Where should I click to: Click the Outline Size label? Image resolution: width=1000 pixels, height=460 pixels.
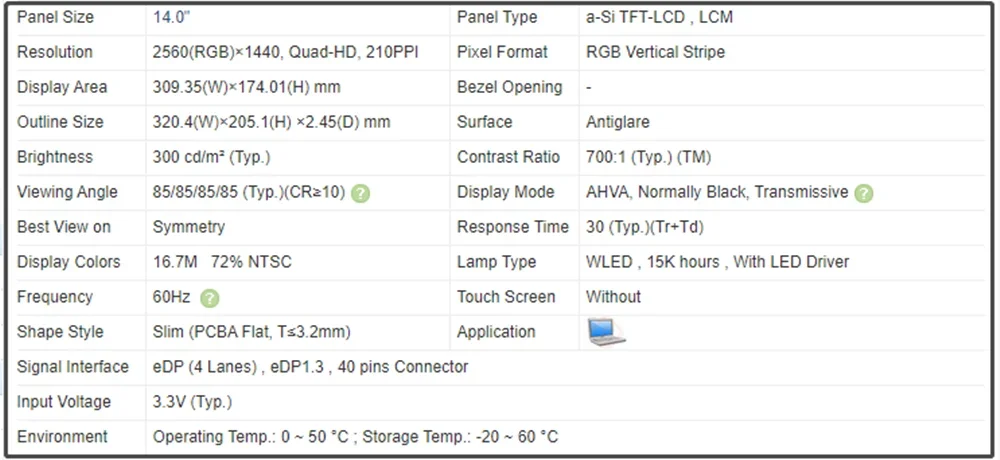pyautogui.click(x=60, y=122)
